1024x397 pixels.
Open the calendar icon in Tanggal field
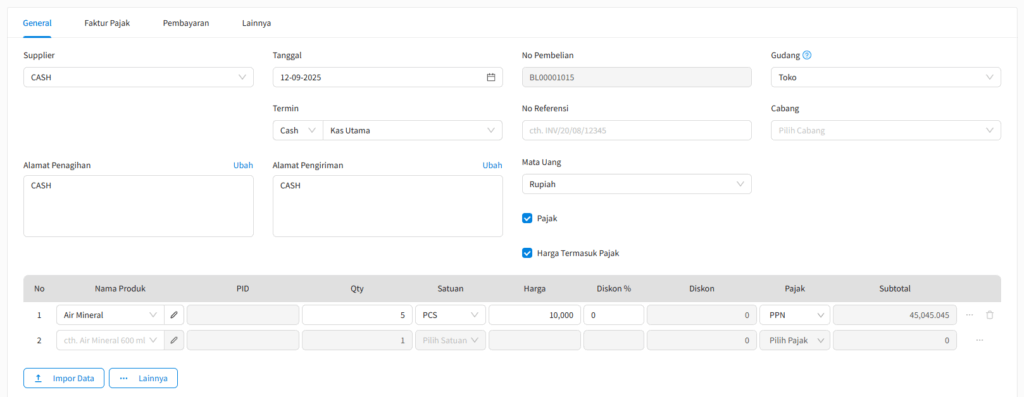point(491,77)
